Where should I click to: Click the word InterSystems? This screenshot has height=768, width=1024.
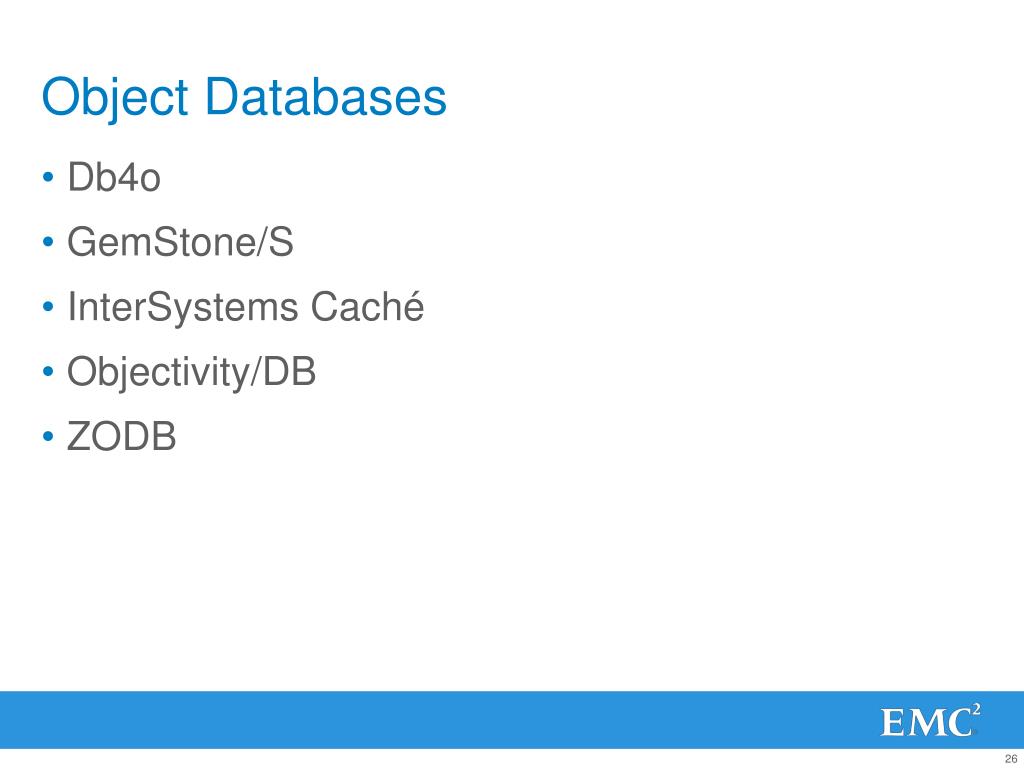tap(182, 307)
